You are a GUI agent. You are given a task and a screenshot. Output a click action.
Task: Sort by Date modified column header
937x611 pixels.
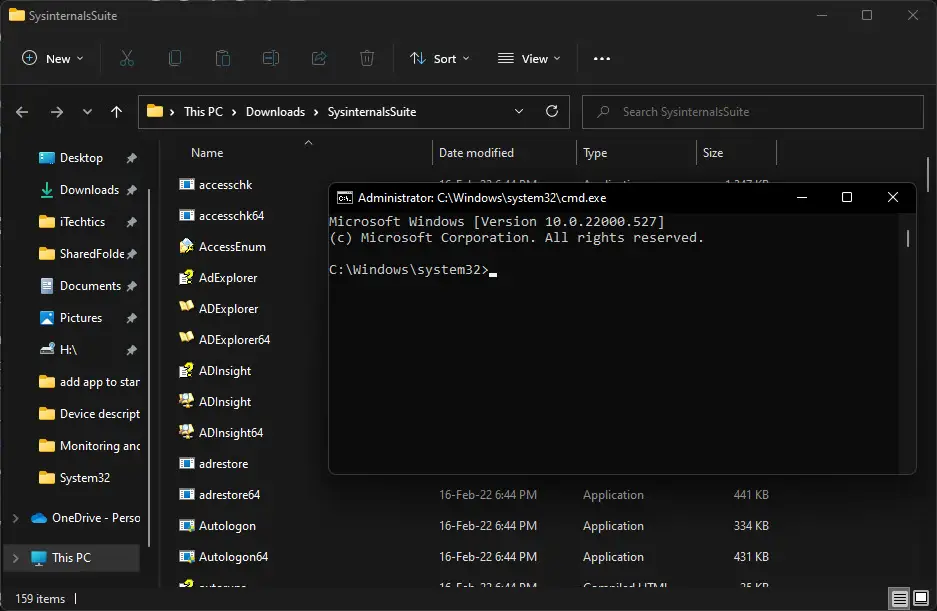pos(476,152)
